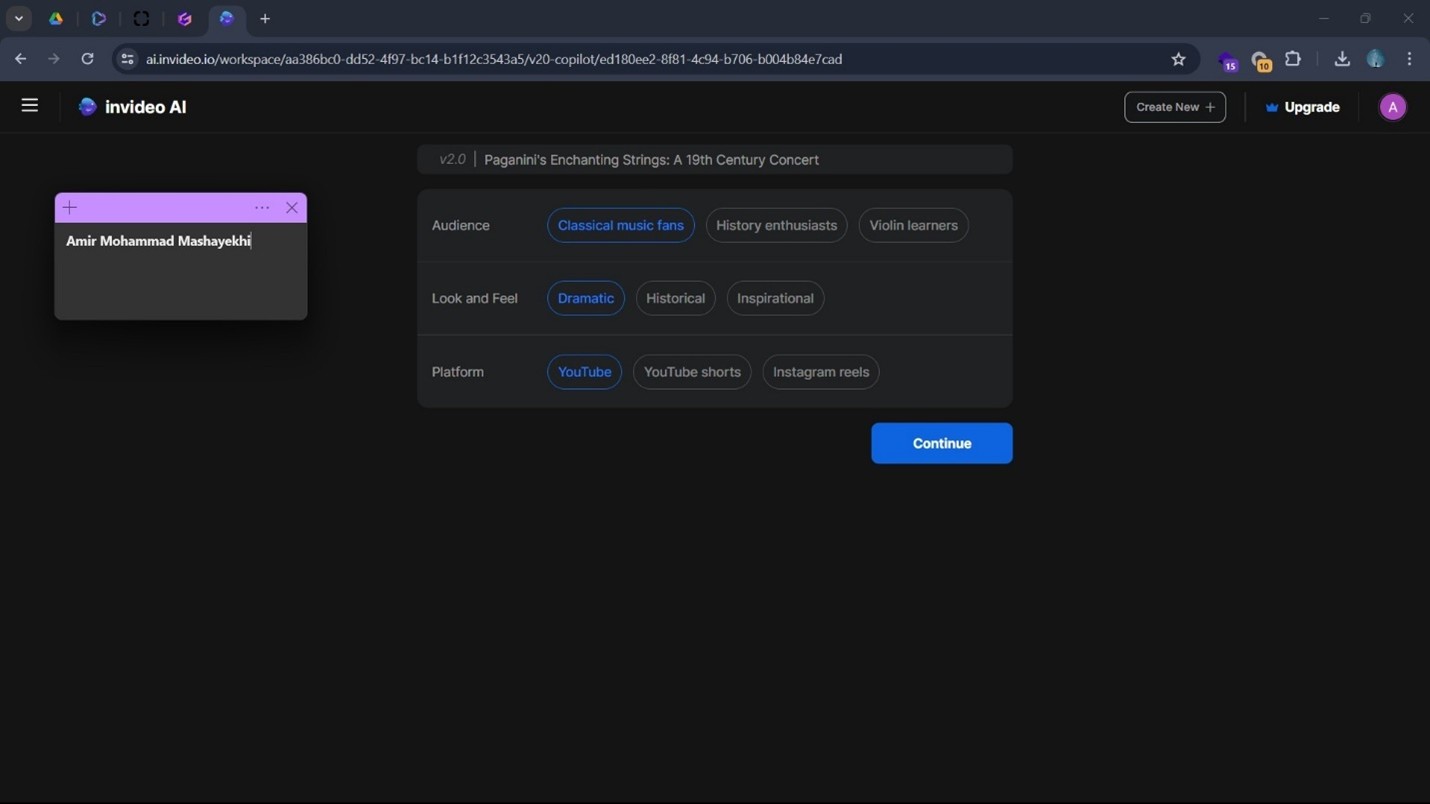Select Violin learners audience
Image resolution: width=1430 pixels, height=804 pixels.
pos(913,225)
